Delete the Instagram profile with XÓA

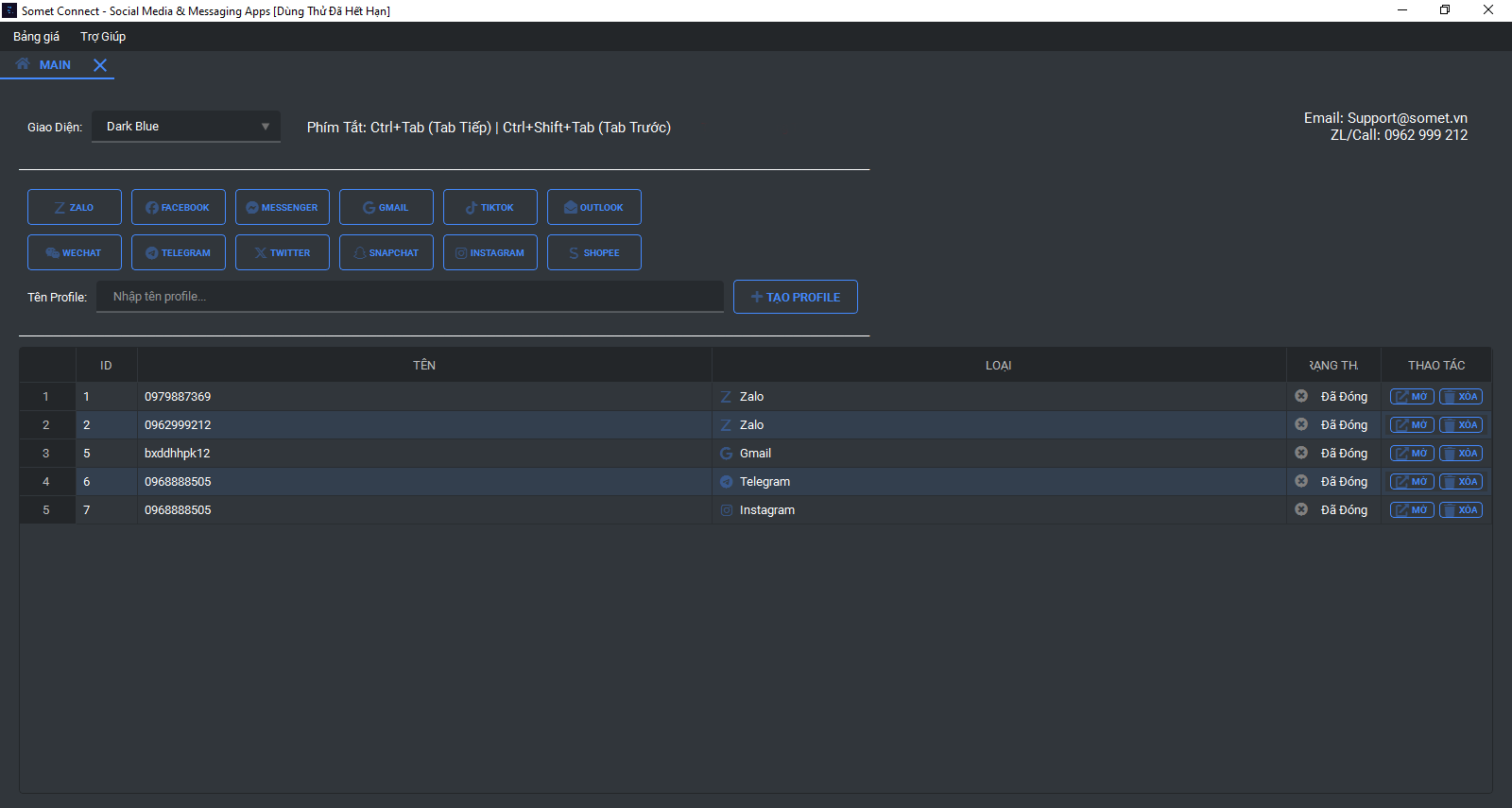click(x=1461, y=510)
